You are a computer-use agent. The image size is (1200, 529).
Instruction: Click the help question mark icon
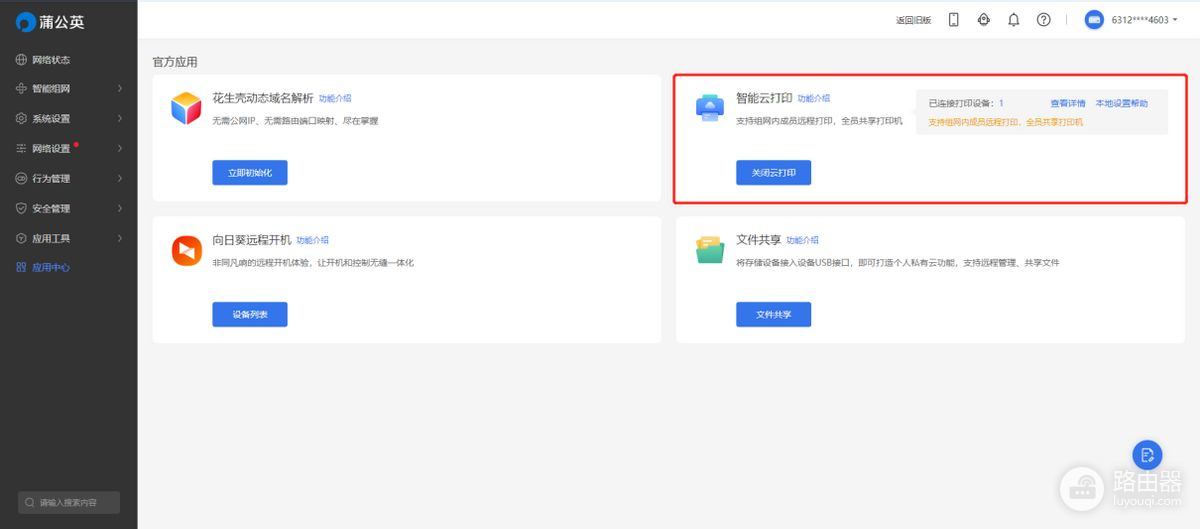tap(1043, 20)
